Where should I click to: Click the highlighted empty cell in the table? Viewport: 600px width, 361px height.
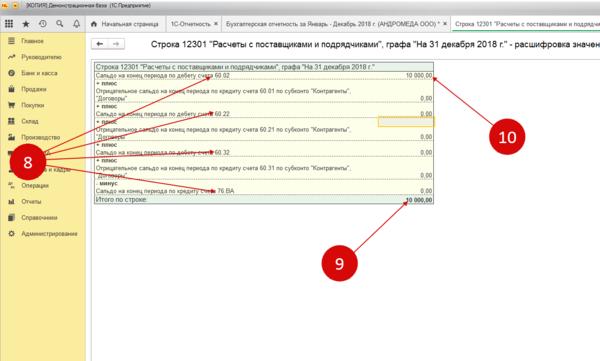406,122
